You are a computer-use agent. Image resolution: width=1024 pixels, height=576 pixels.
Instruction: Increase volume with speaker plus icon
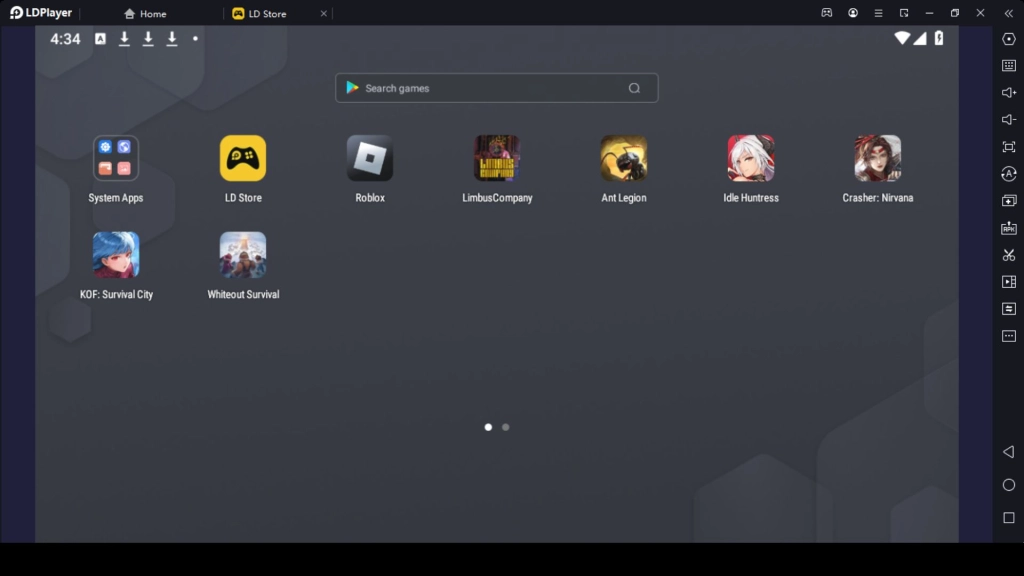(x=1009, y=93)
